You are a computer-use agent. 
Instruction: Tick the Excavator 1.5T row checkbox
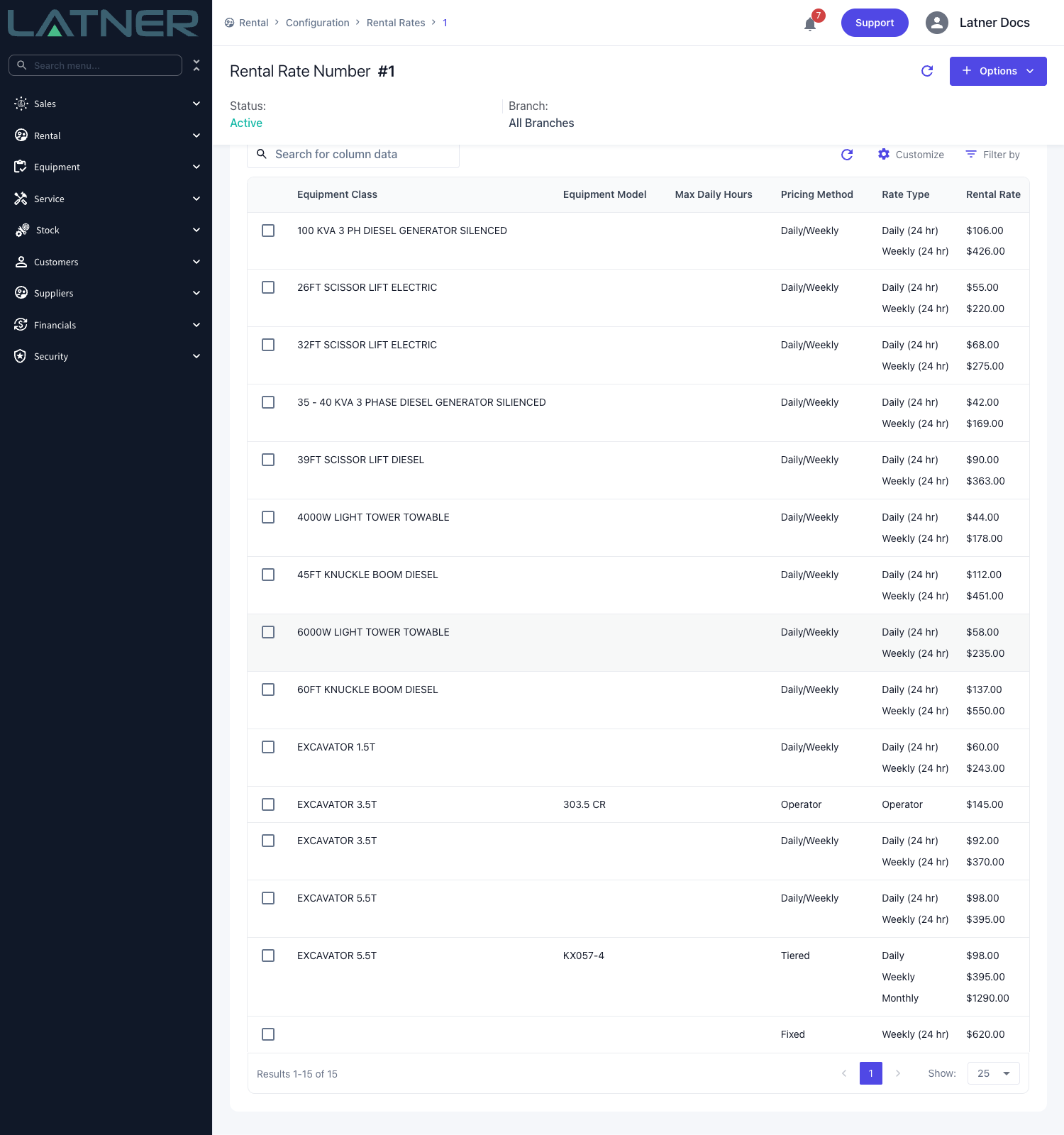tap(268, 747)
